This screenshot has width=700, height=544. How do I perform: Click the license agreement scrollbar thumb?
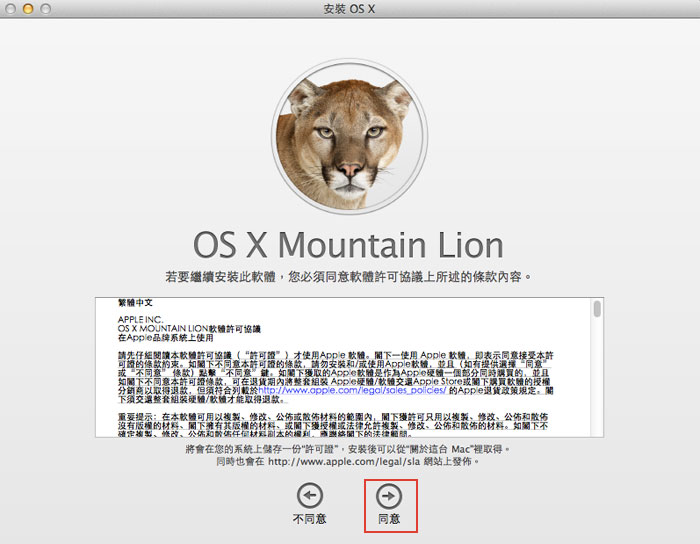(597, 309)
